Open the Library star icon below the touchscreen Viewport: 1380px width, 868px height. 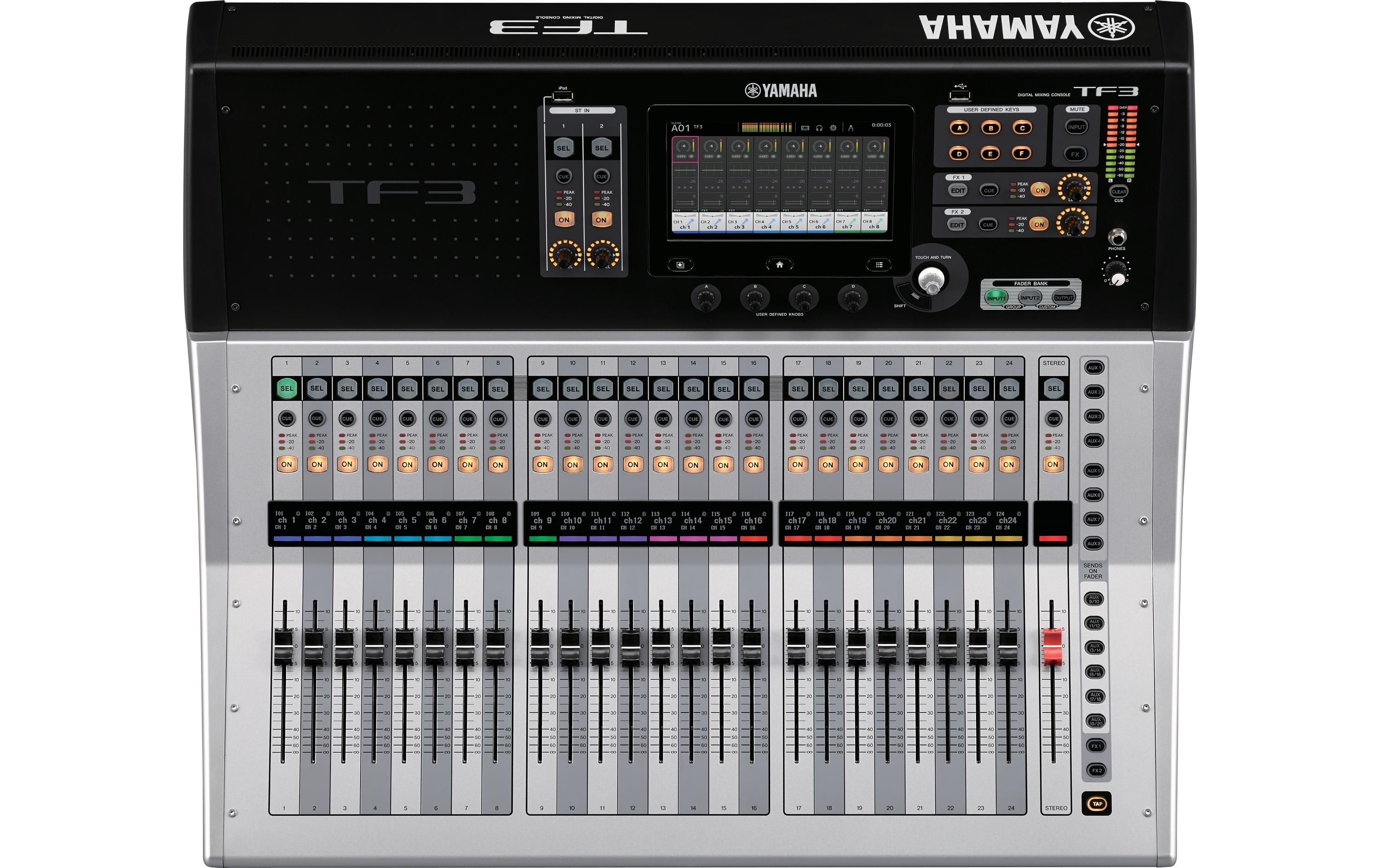click(x=680, y=265)
